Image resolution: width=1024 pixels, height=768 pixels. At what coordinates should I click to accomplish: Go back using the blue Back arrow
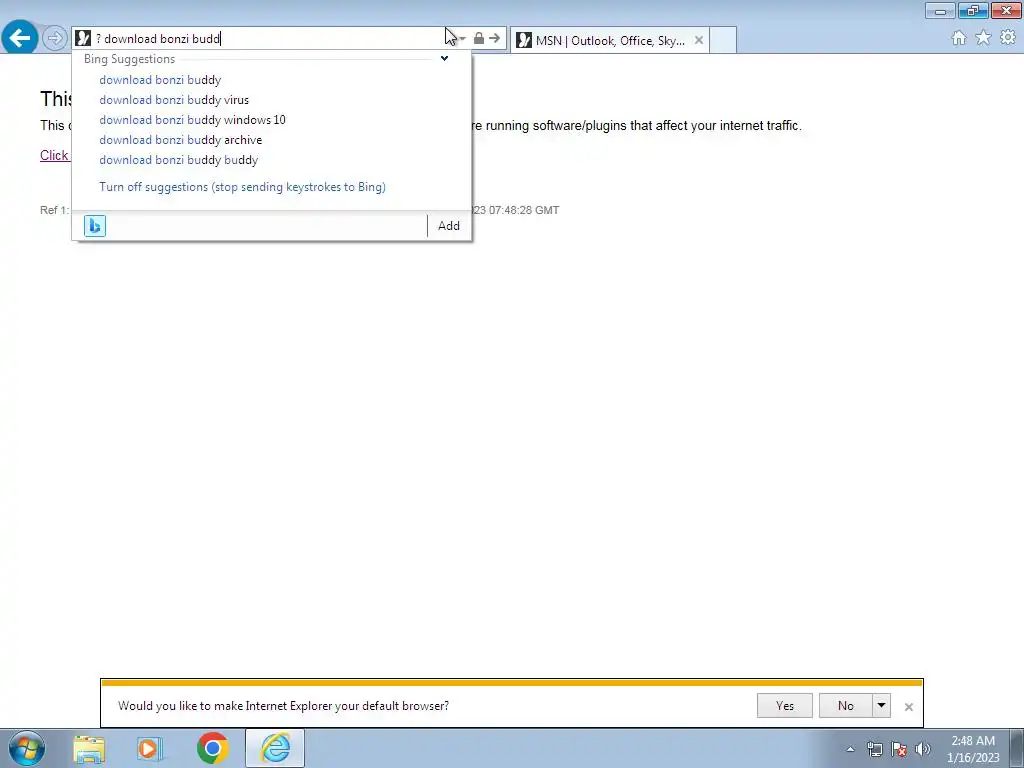pos(20,37)
